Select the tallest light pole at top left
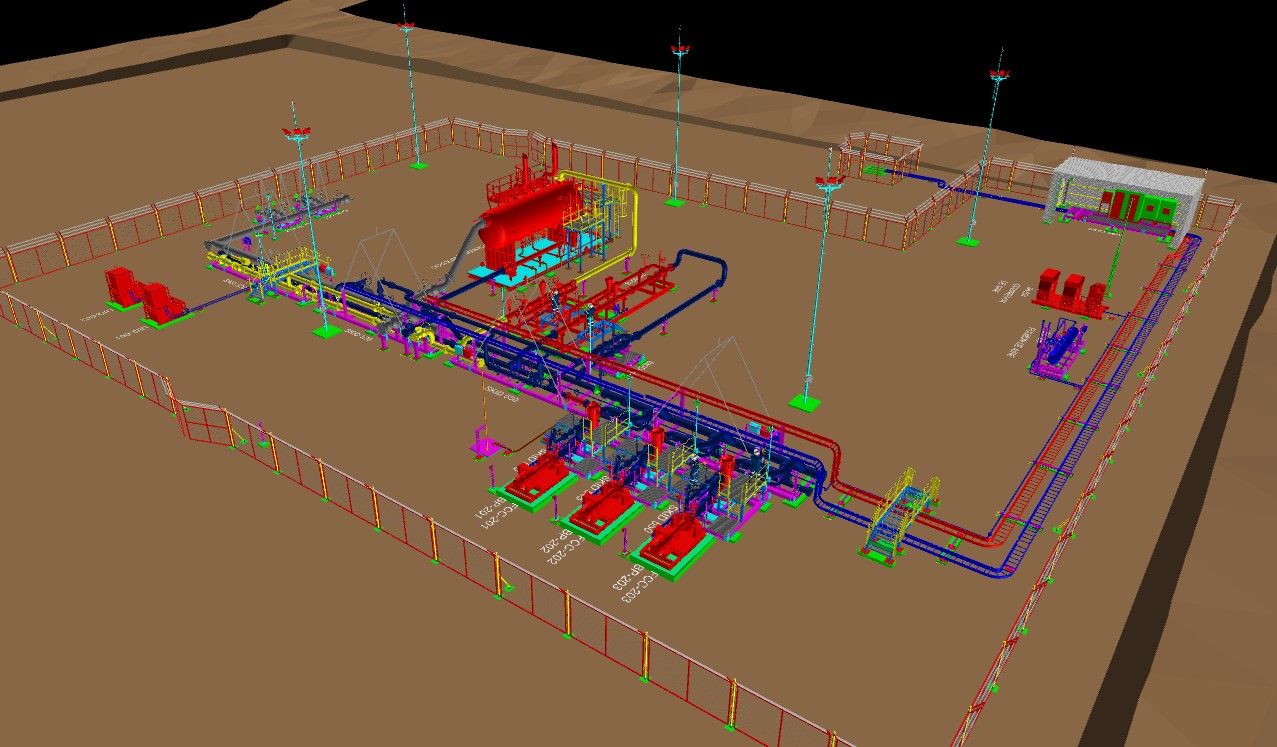The height and width of the screenshot is (747, 1277). pyautogui.click(x=410, y=90)
